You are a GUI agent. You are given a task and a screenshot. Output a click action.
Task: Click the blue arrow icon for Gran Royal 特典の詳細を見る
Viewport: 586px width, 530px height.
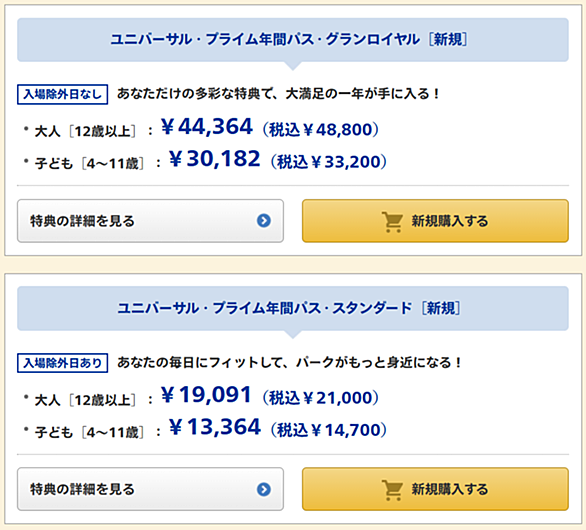coord(264,221)
